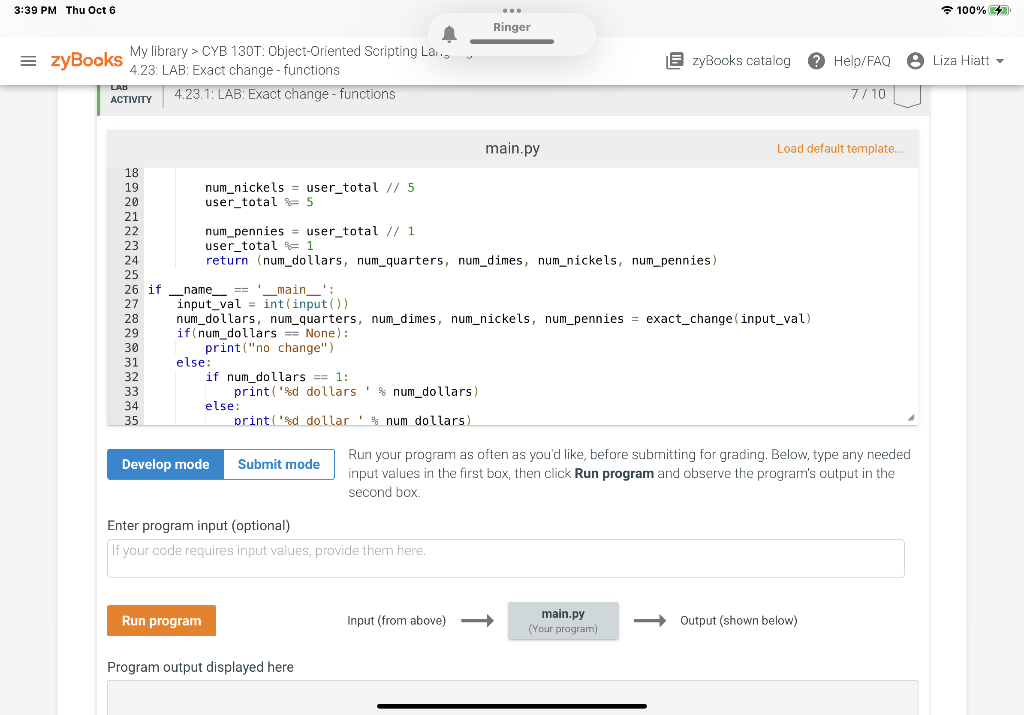
Task: Switch to Submit mode
Action: pos(278,464)
